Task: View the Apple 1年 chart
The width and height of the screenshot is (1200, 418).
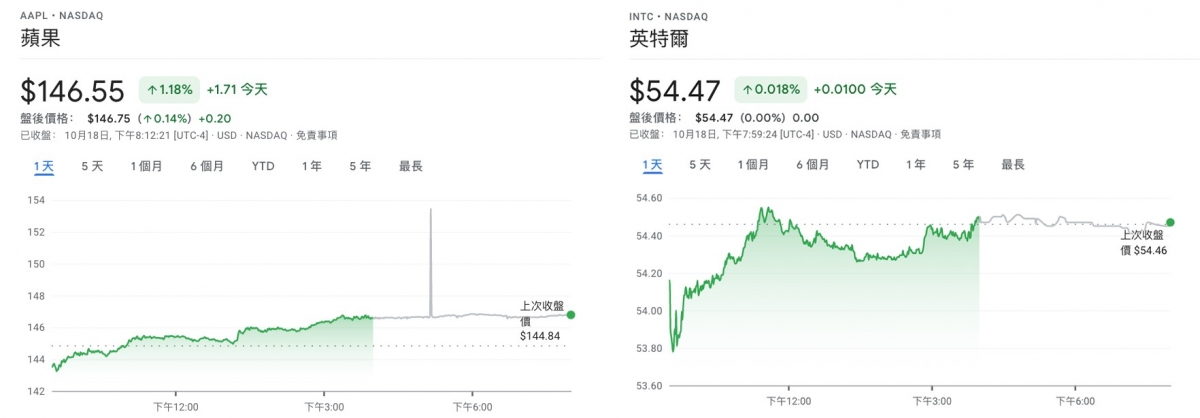Action: [312, 166]
